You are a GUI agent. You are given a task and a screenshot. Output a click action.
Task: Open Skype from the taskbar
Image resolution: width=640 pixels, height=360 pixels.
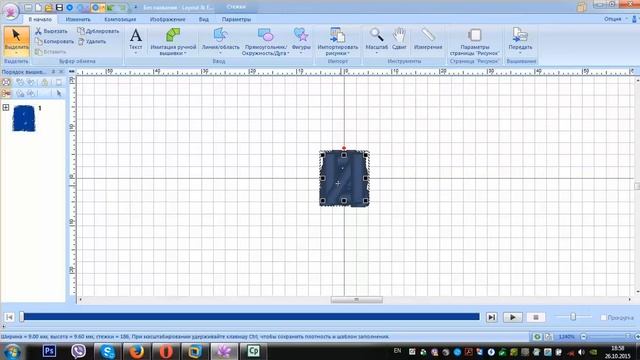[107, 351]
